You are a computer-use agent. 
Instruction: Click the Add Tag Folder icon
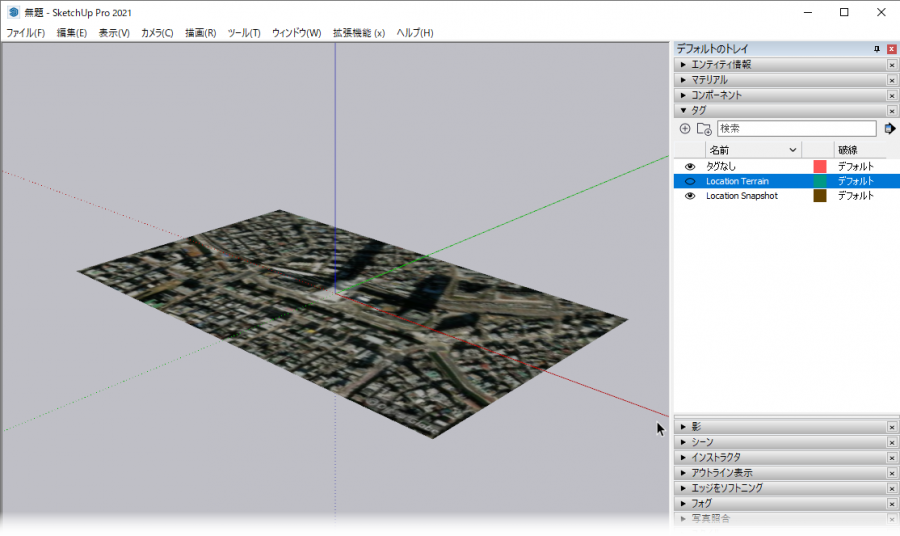tap(704, 129)
